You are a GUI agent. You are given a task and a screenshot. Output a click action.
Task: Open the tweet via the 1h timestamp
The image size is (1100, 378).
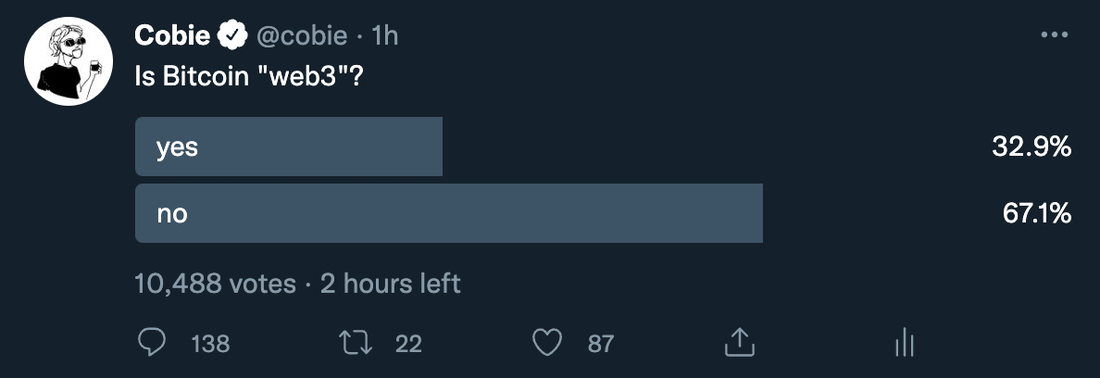coord(384,36)
